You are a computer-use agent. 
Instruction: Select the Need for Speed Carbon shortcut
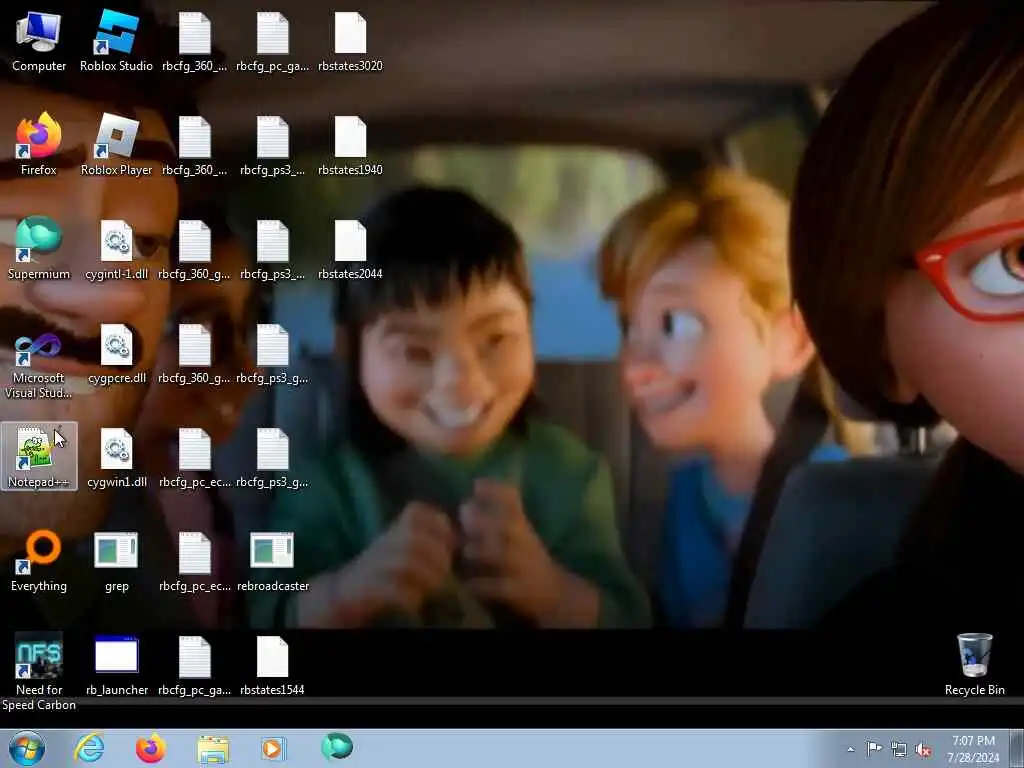coord(39,673)
